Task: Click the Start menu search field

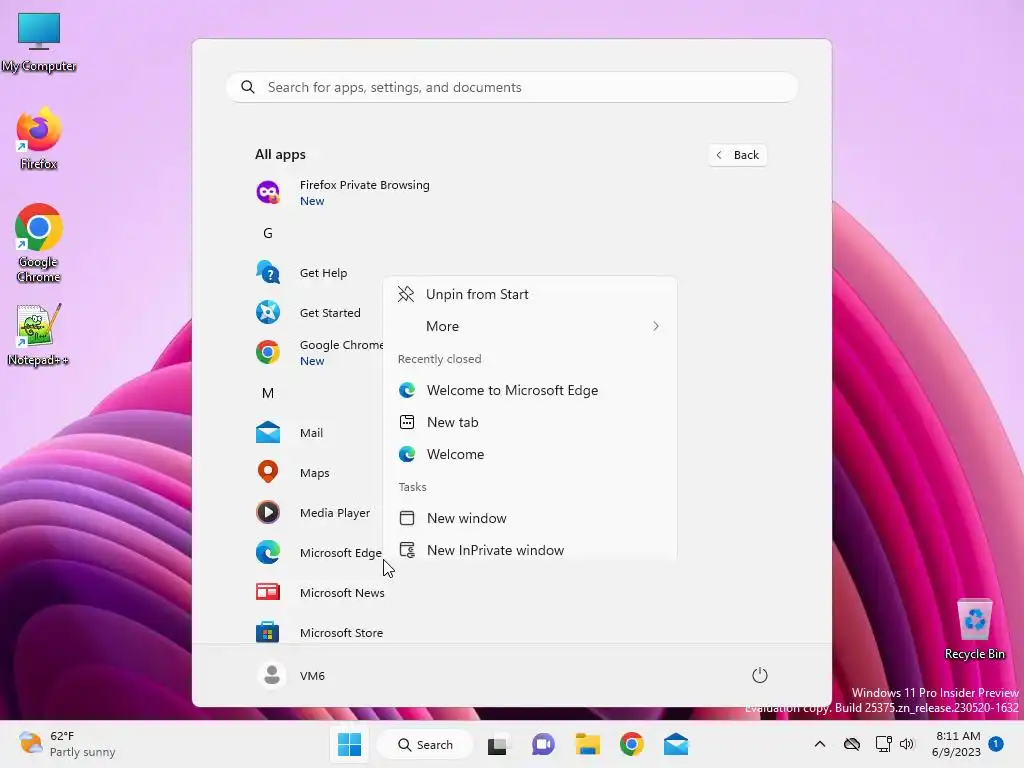Action: (x=512, y=88)
